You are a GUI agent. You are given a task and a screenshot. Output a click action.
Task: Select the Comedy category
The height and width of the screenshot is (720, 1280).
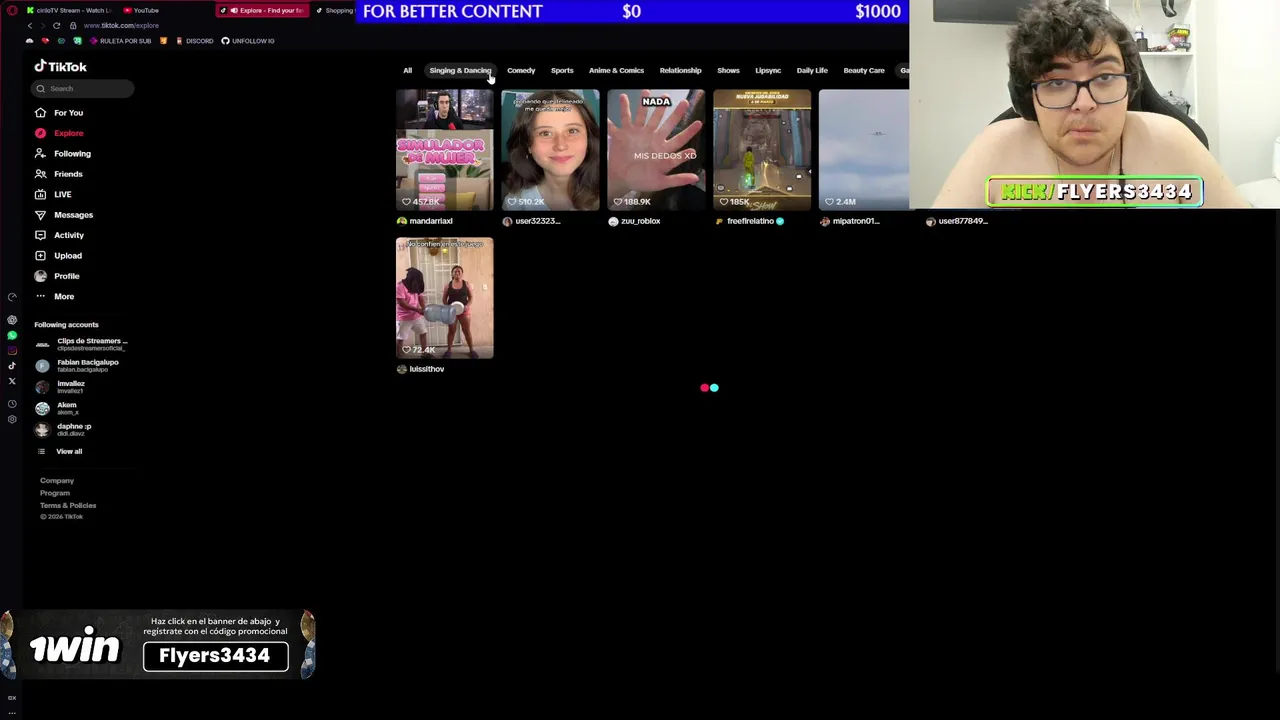tap(521, 70)
